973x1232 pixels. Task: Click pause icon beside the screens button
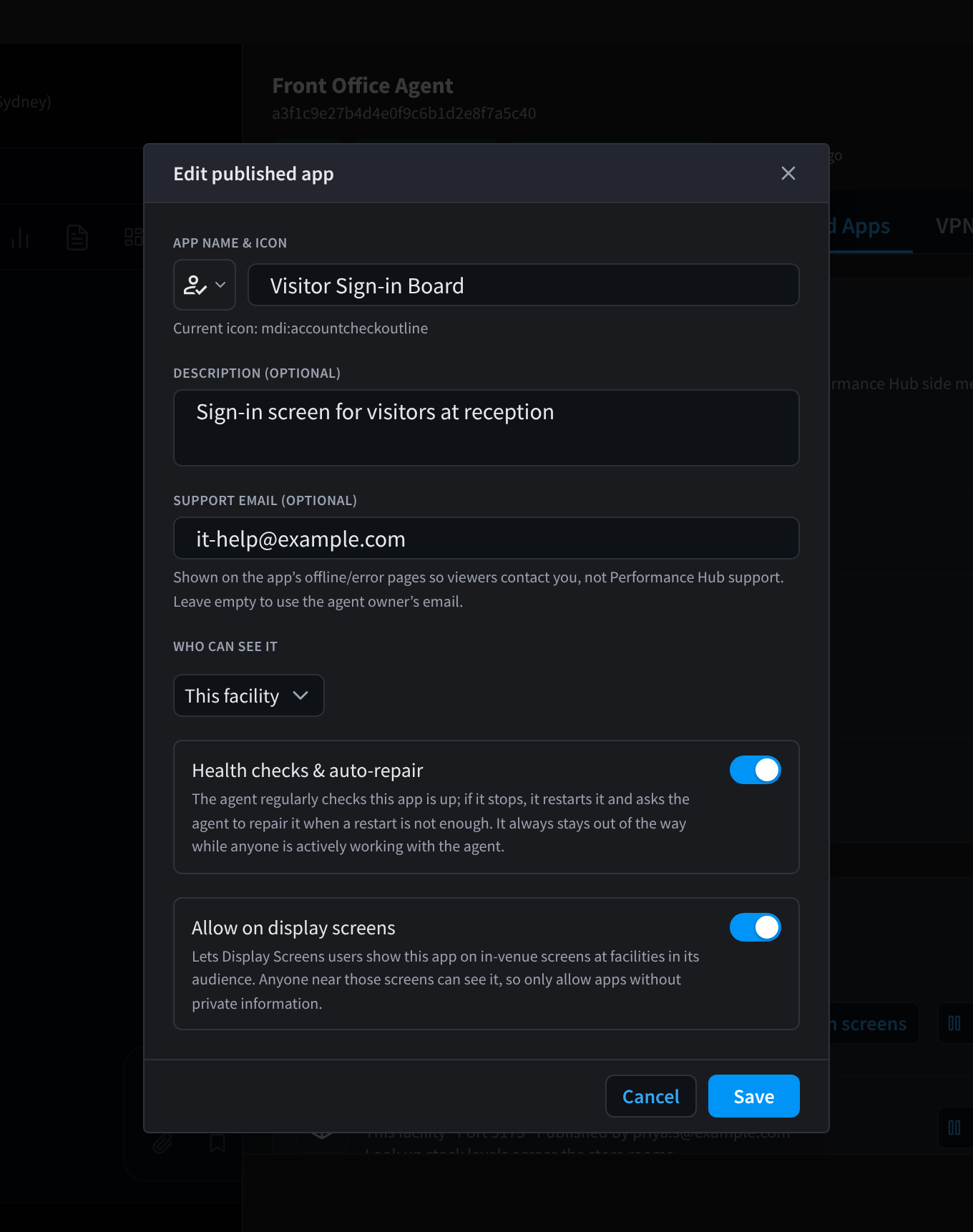[x=954, y=1023]
